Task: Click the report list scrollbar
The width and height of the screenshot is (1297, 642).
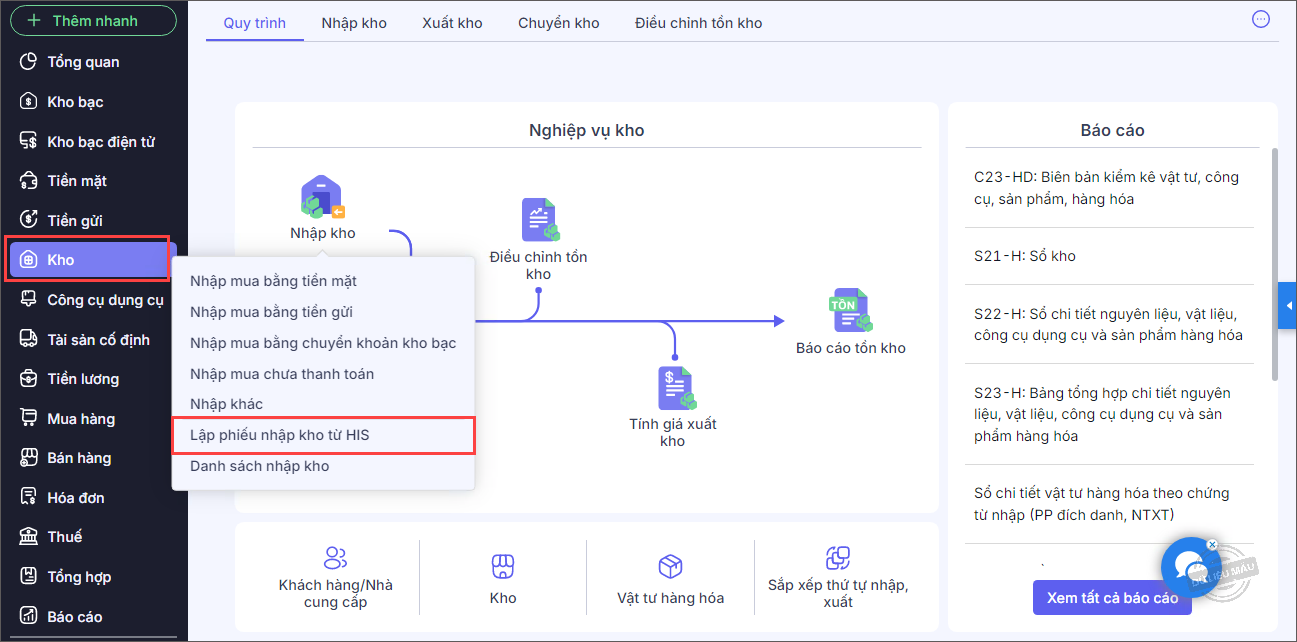Action: 1274,265
